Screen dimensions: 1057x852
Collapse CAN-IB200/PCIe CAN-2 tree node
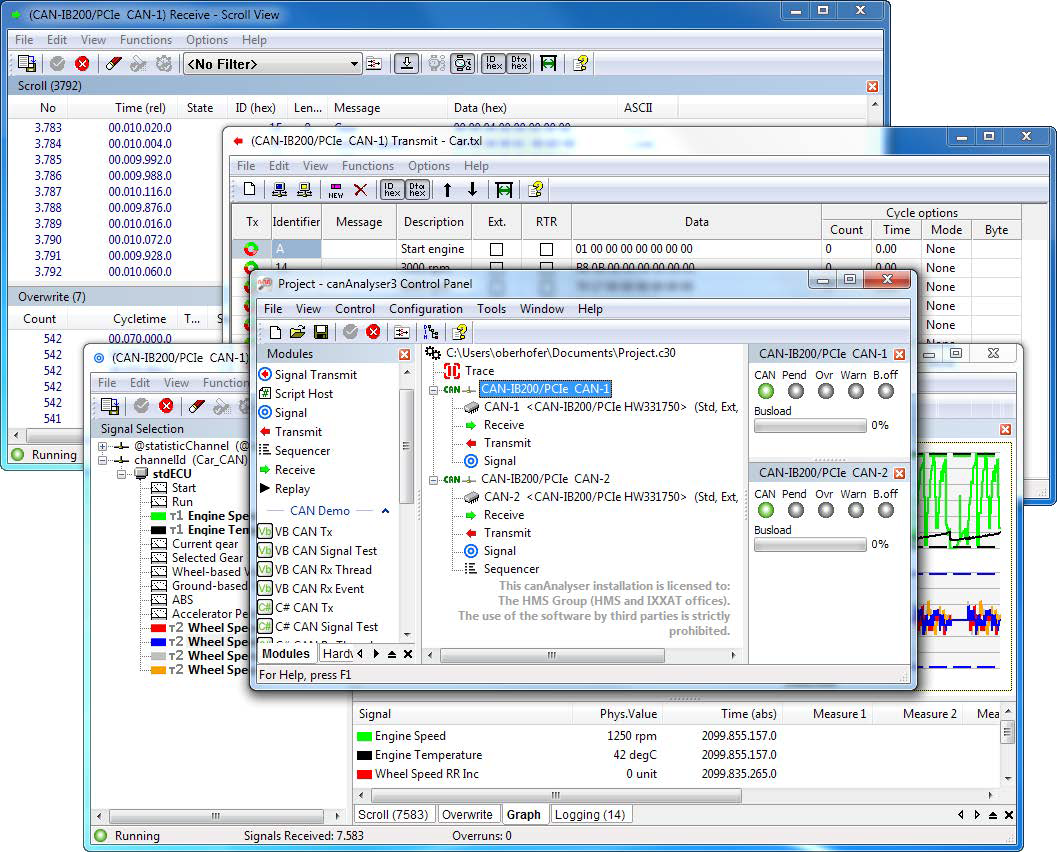tap(433, 480)
